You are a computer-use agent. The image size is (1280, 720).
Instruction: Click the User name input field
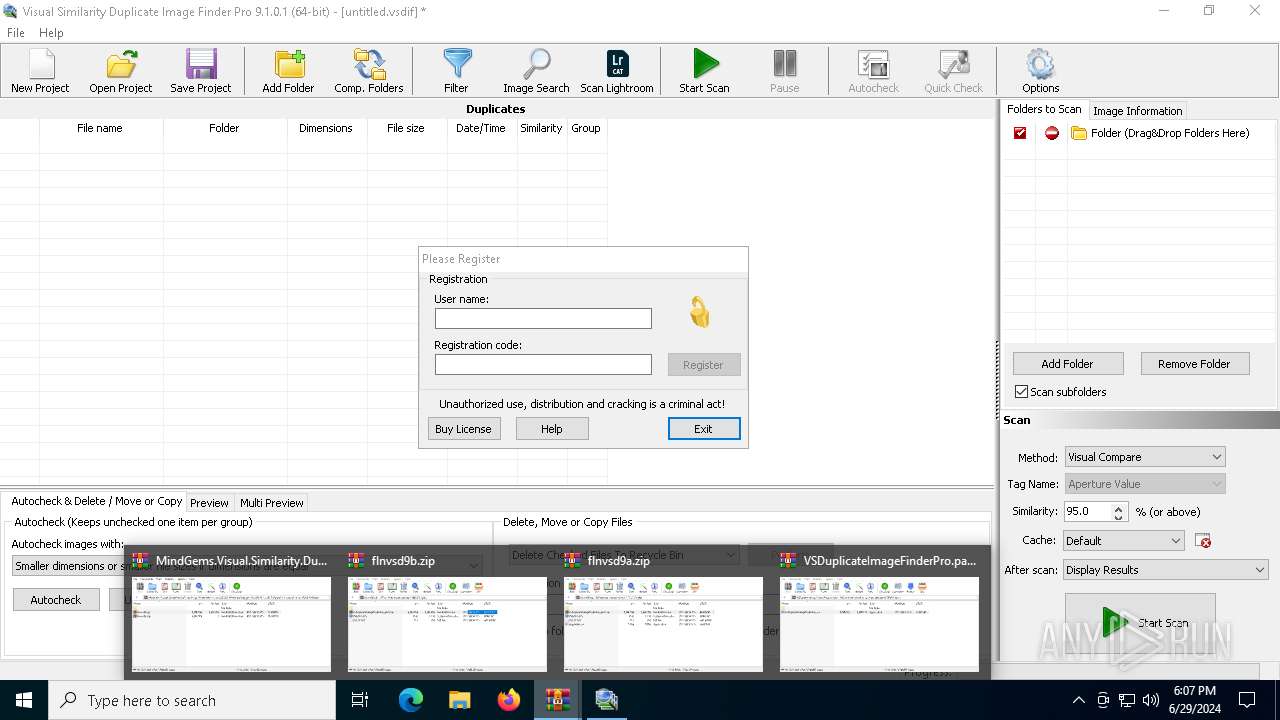tap(543, 319)
